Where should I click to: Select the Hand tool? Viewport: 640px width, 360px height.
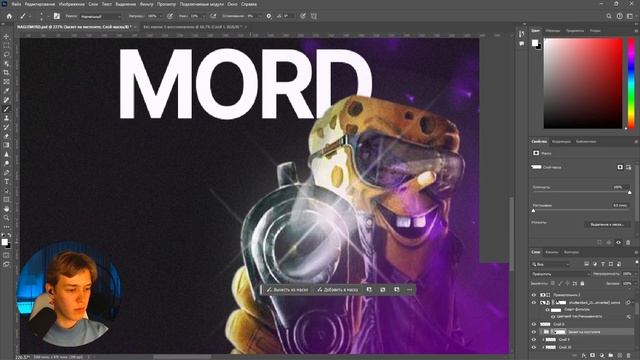(7, 209)
